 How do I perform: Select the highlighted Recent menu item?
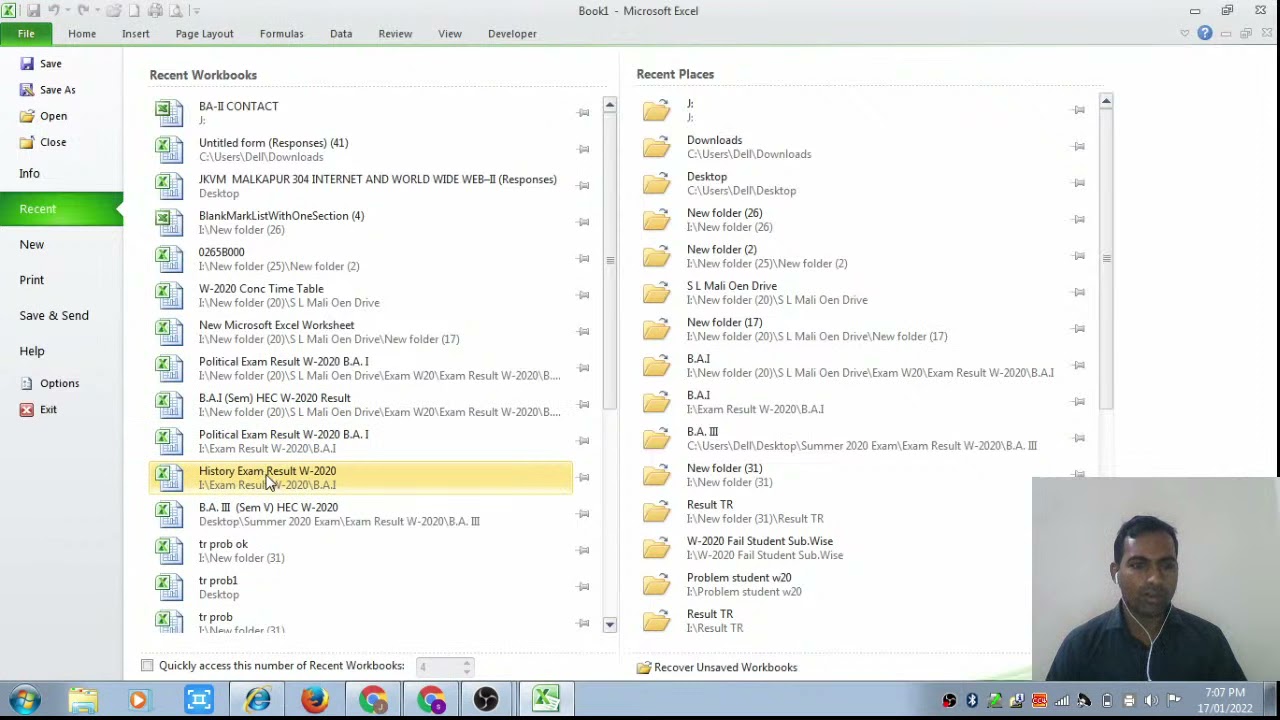click(61, 209)
